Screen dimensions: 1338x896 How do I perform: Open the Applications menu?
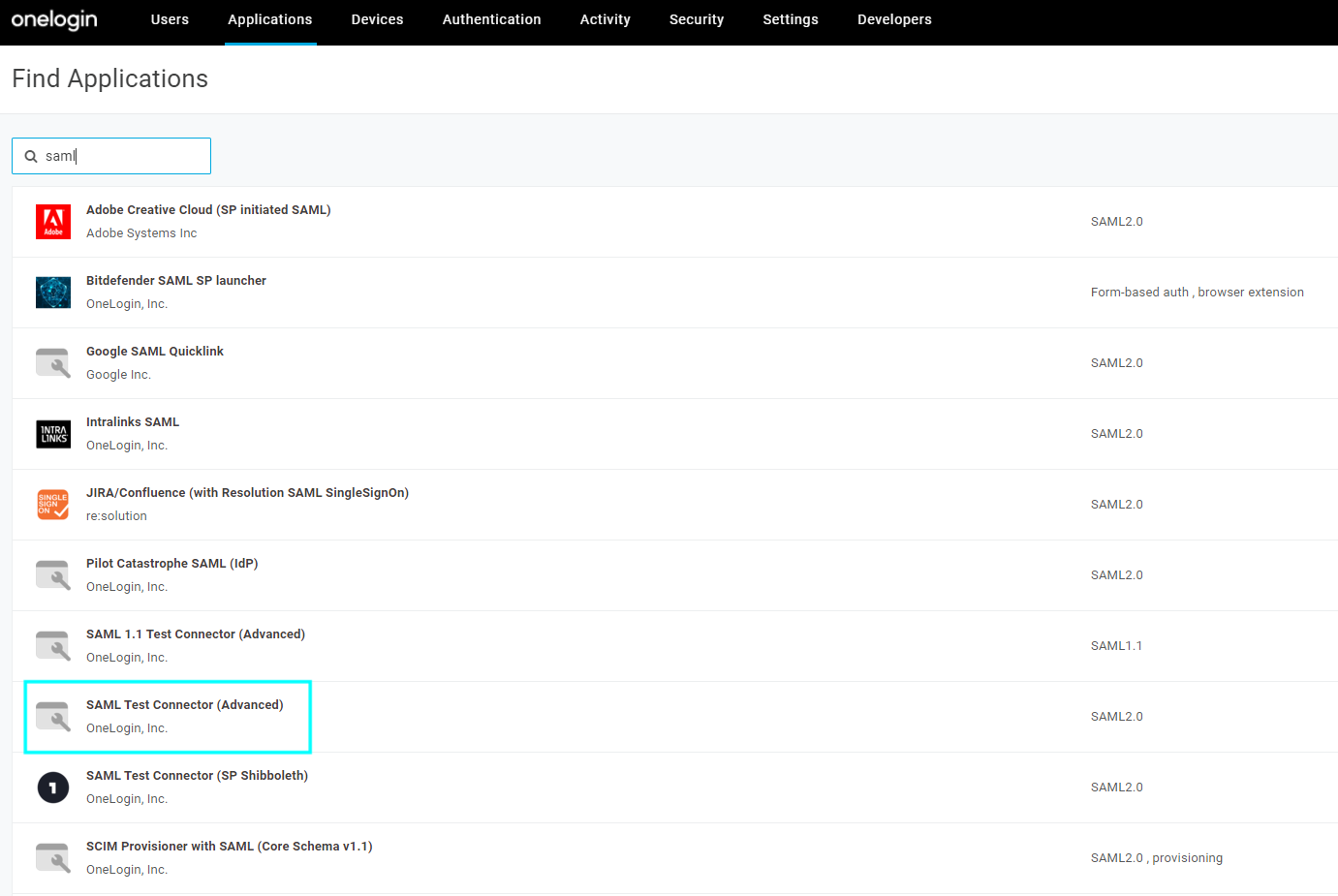tap(270, 19)
